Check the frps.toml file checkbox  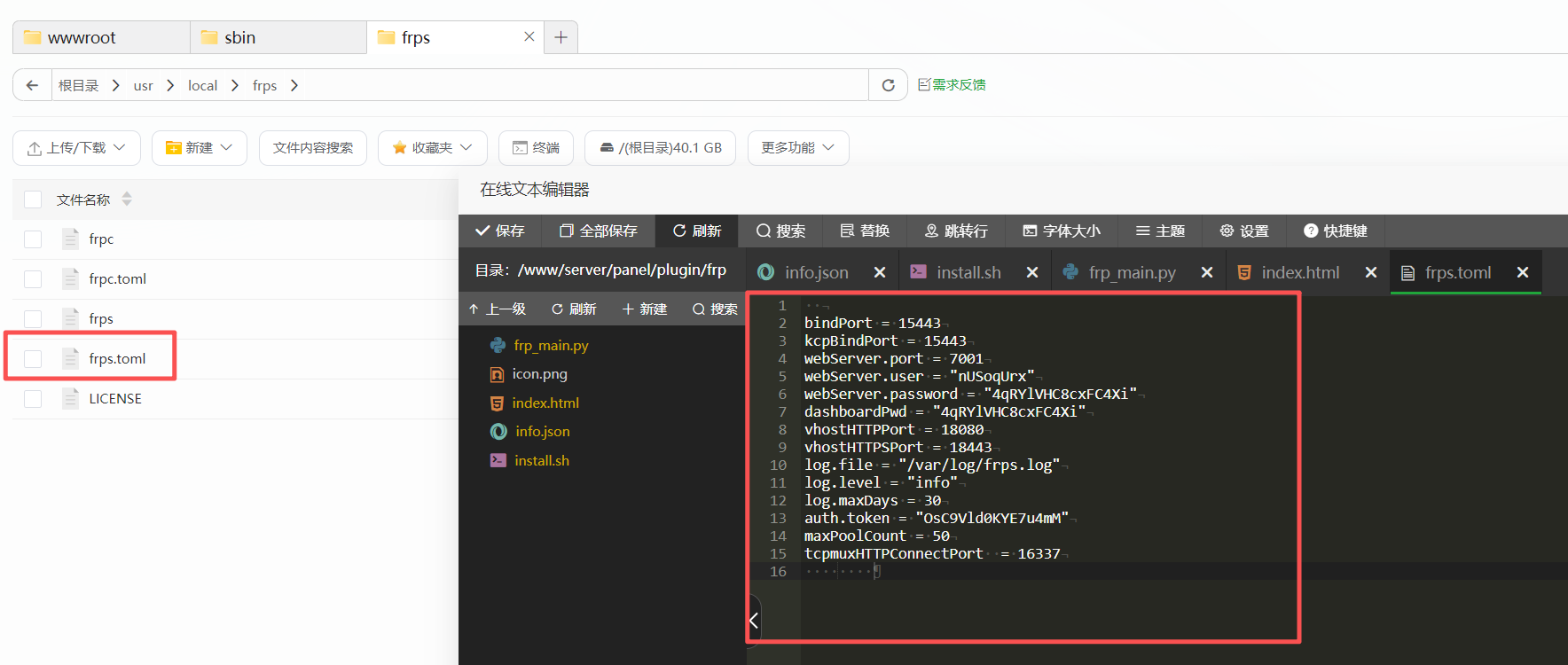coord(33,358)
